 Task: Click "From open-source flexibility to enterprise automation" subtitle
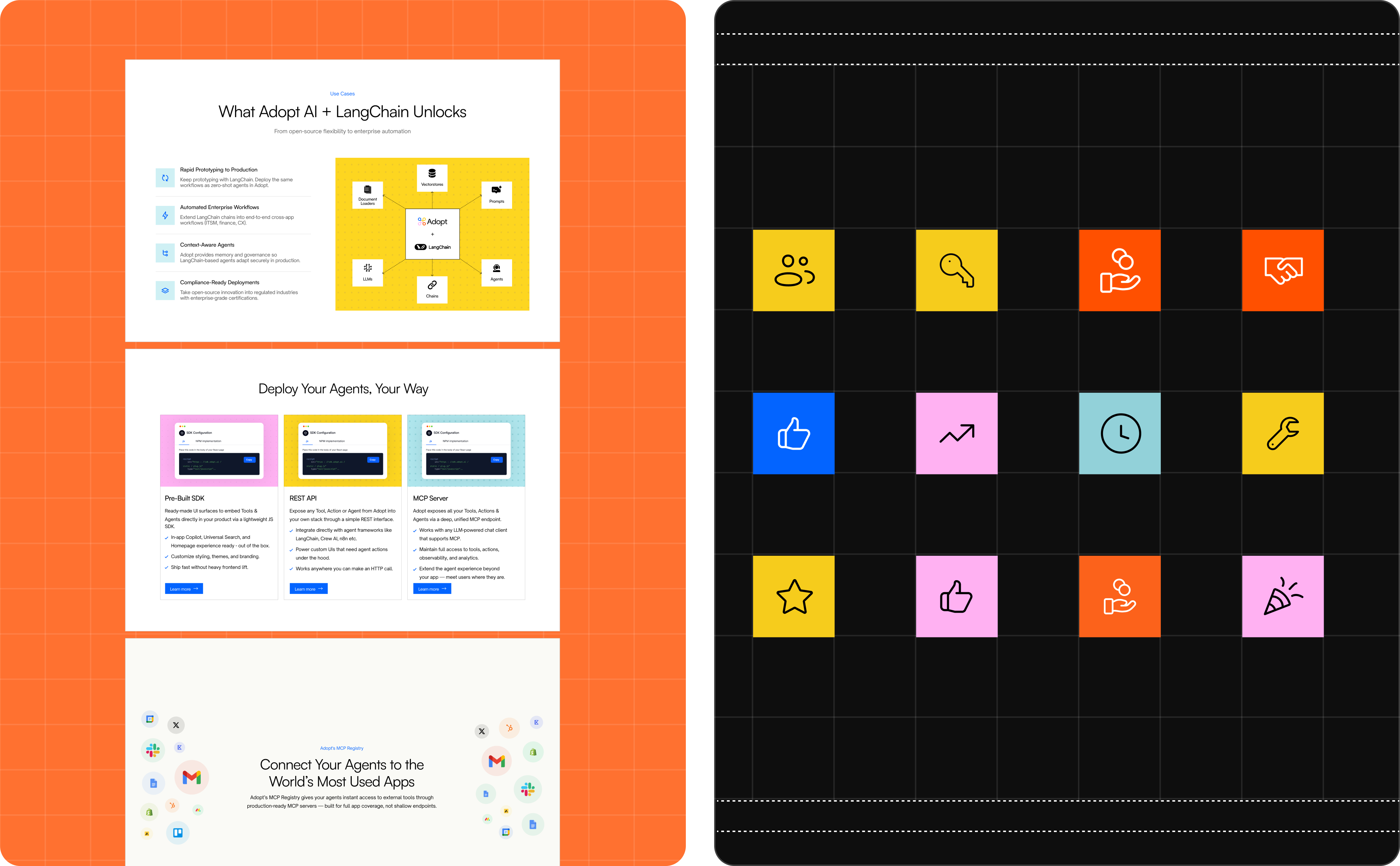pos(343,131)
